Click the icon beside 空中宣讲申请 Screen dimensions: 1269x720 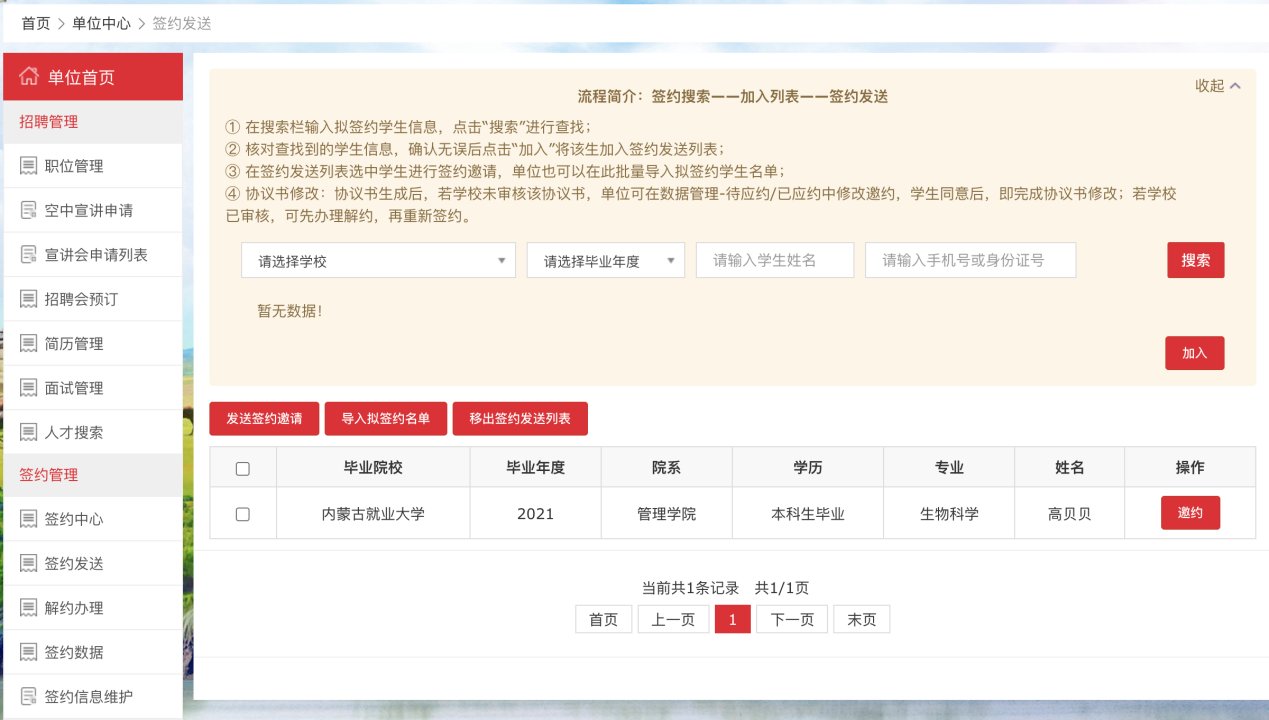(x=28, y=210)
